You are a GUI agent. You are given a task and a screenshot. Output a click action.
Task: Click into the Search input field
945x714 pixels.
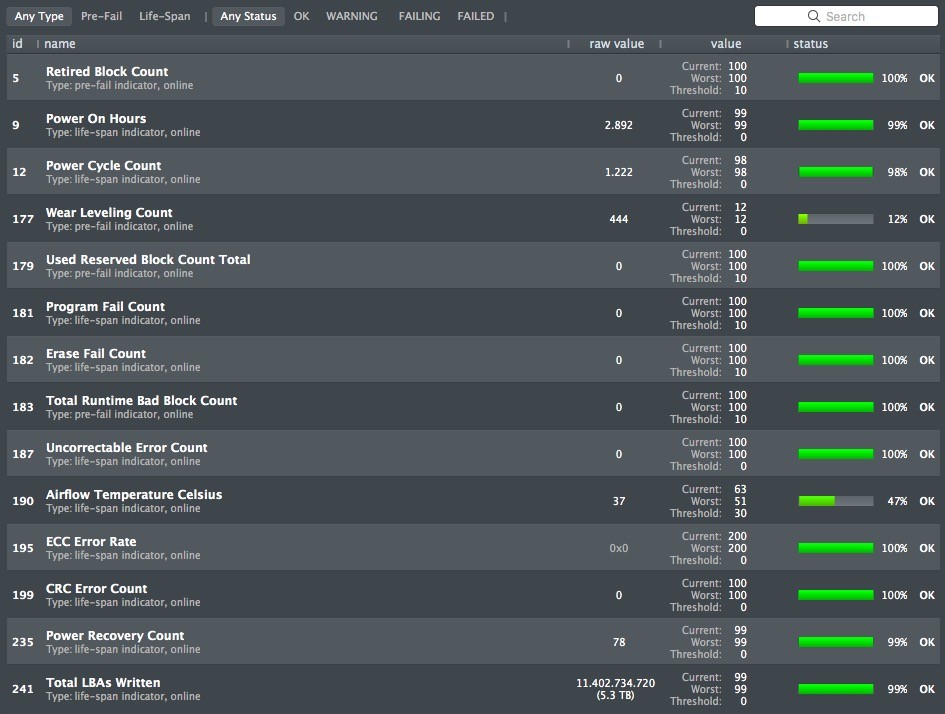846,16
